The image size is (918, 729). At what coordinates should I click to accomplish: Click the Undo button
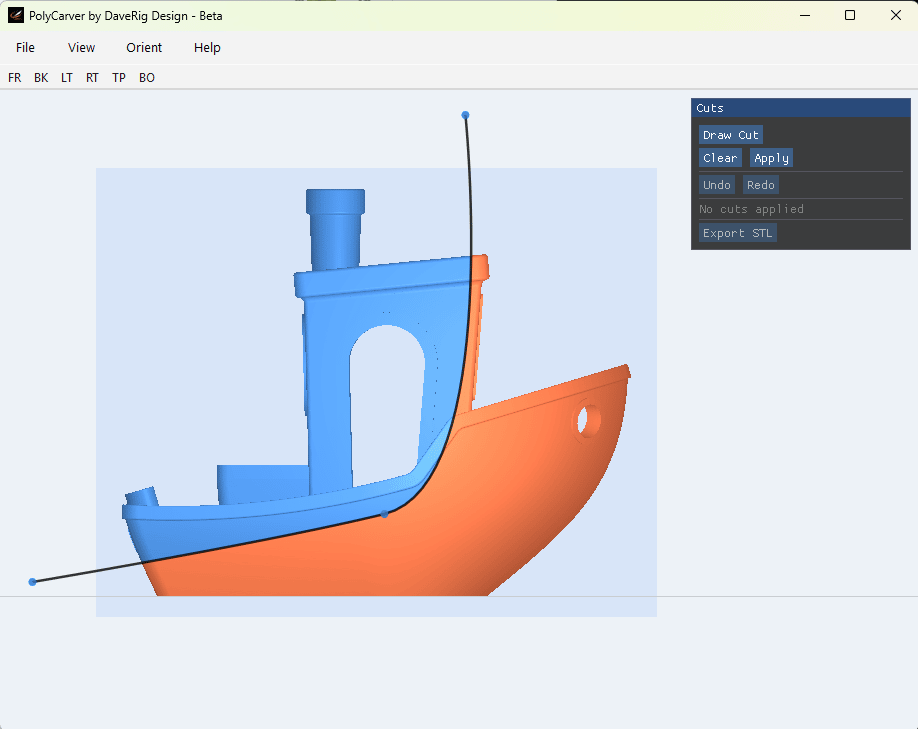[717, 185]
